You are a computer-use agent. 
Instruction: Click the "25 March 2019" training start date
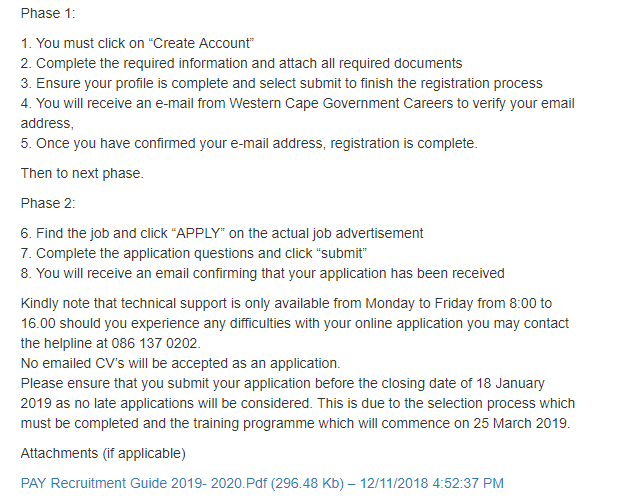522,422
